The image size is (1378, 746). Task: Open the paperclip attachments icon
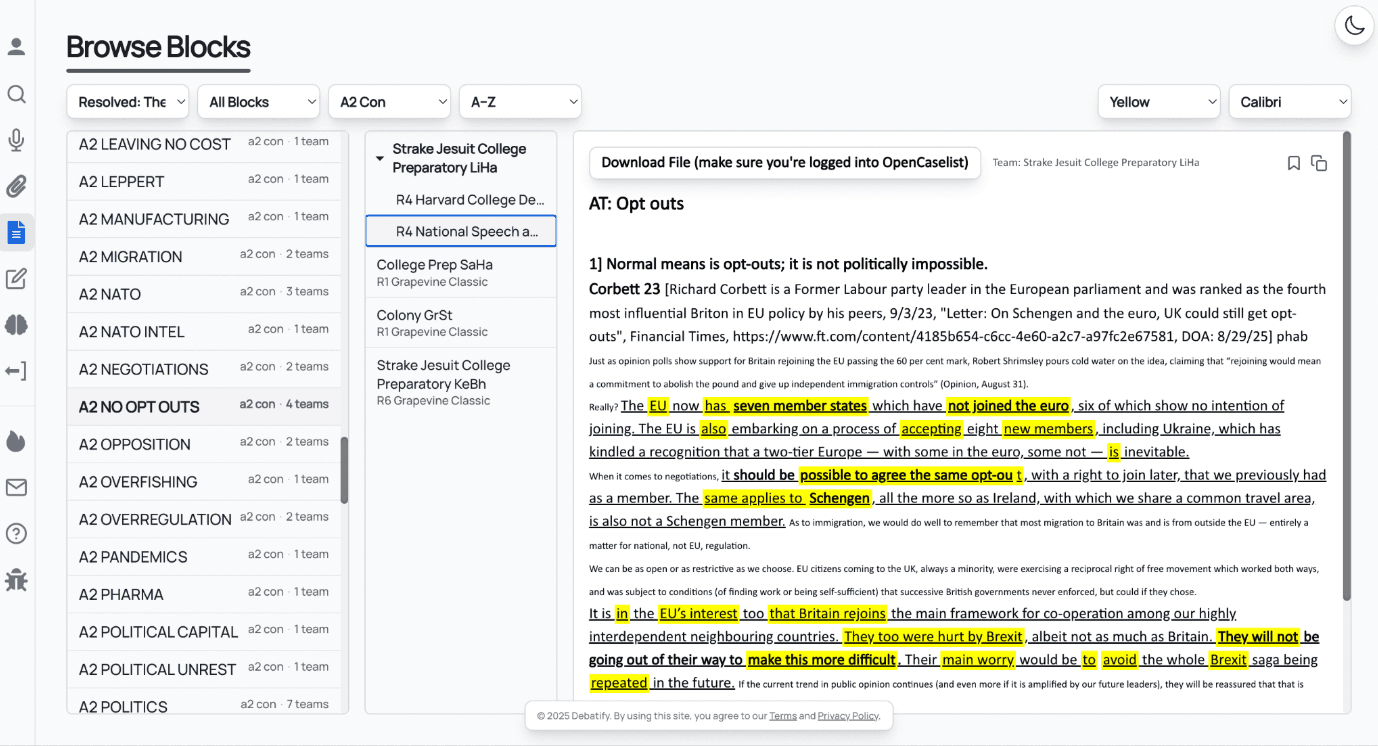[16, 186]
